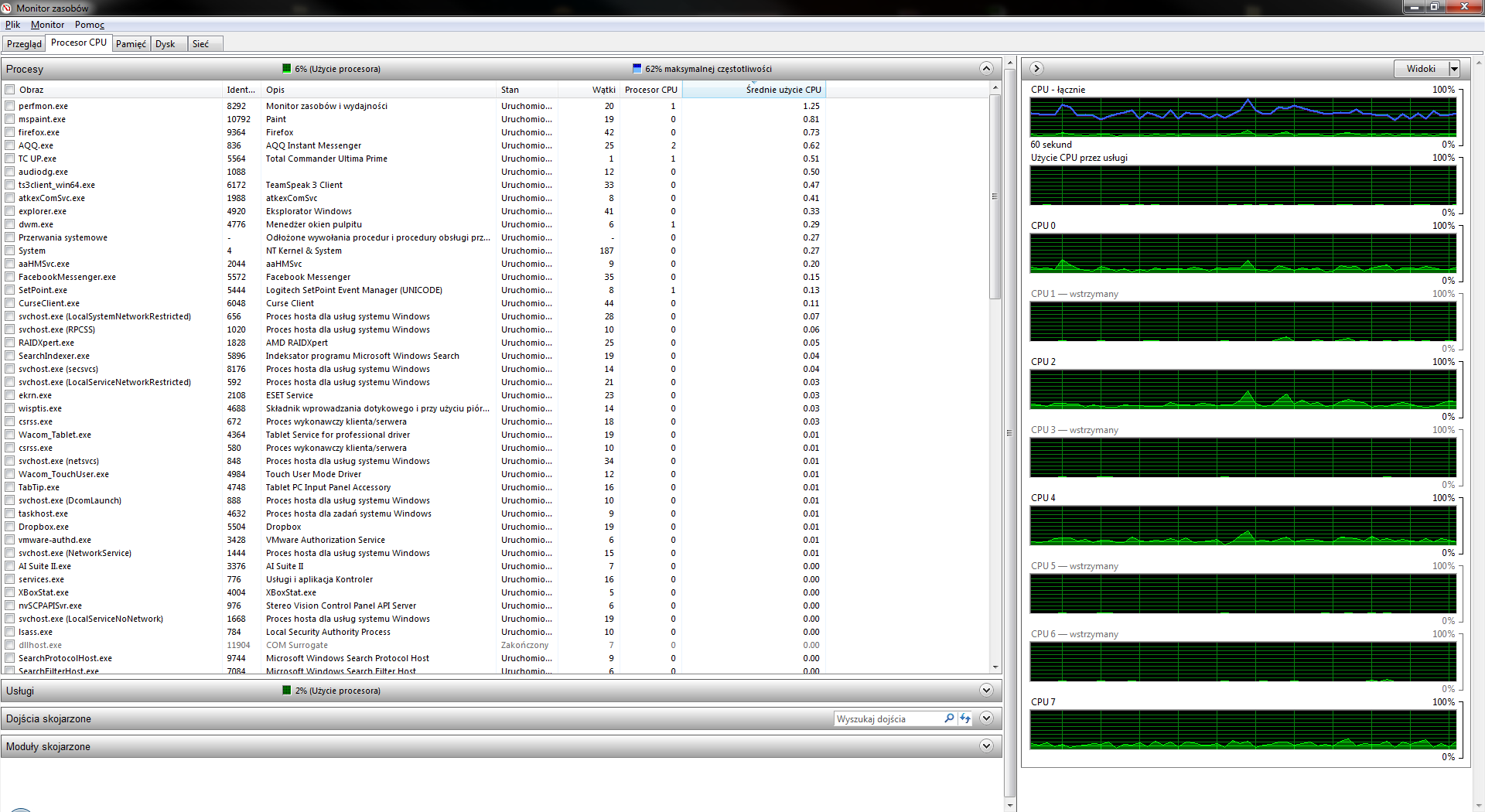Click the Logitech SetPoint Event Manager description
1485x812 pixels.
click(354, 290)
